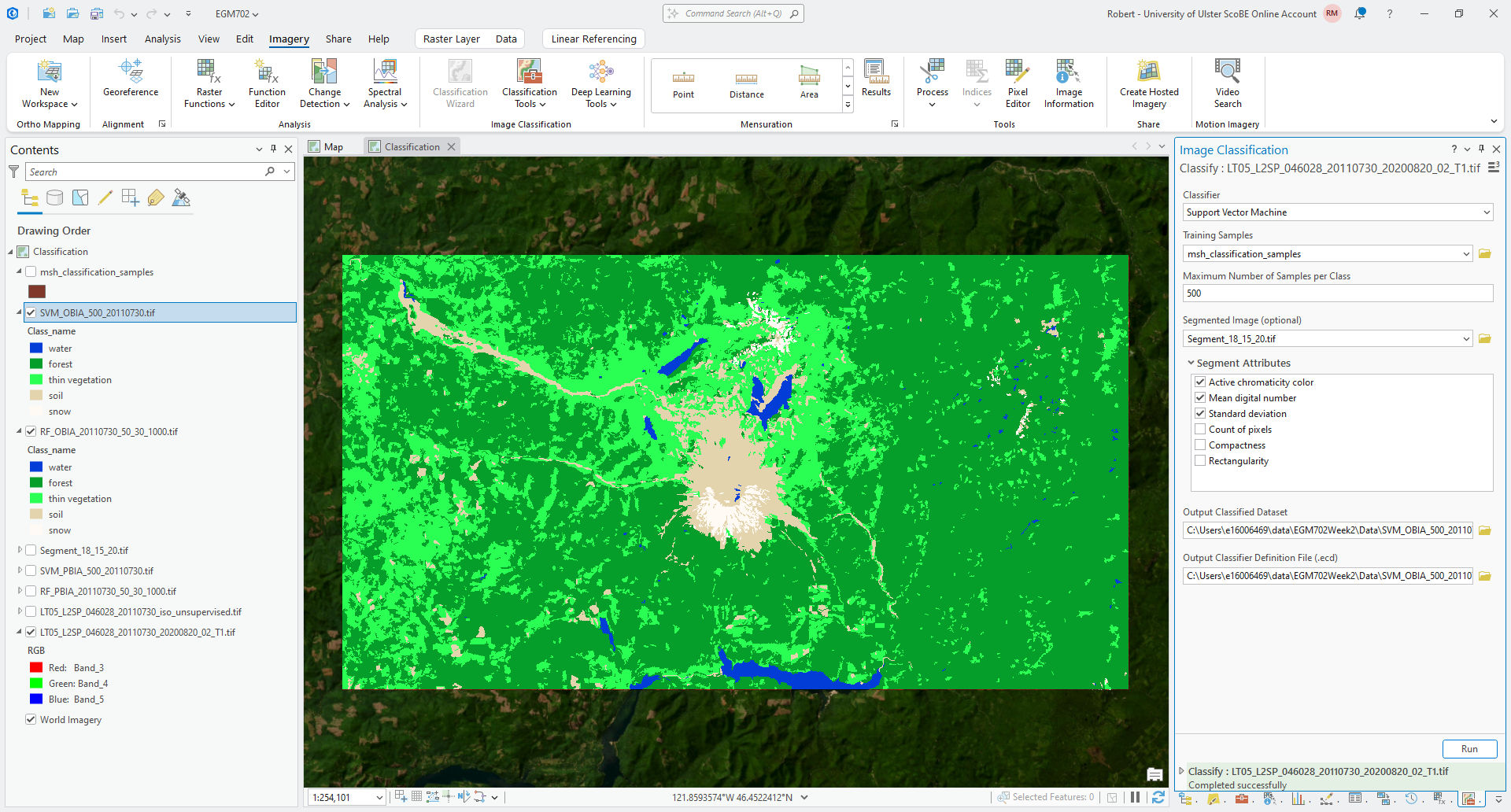
Task: Uncheck the Standard deviation attribute
Action: coord(1200,414)
